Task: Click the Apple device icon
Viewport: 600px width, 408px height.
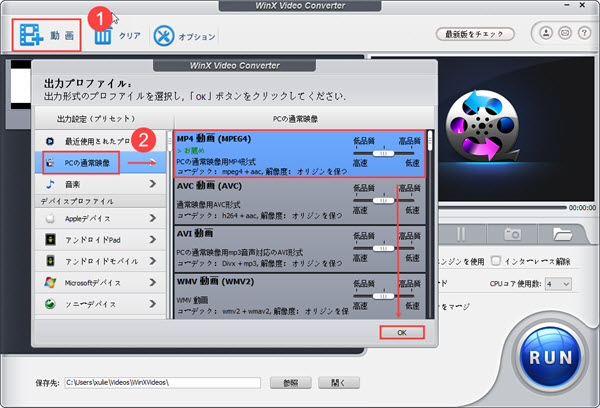Action: 50,219
